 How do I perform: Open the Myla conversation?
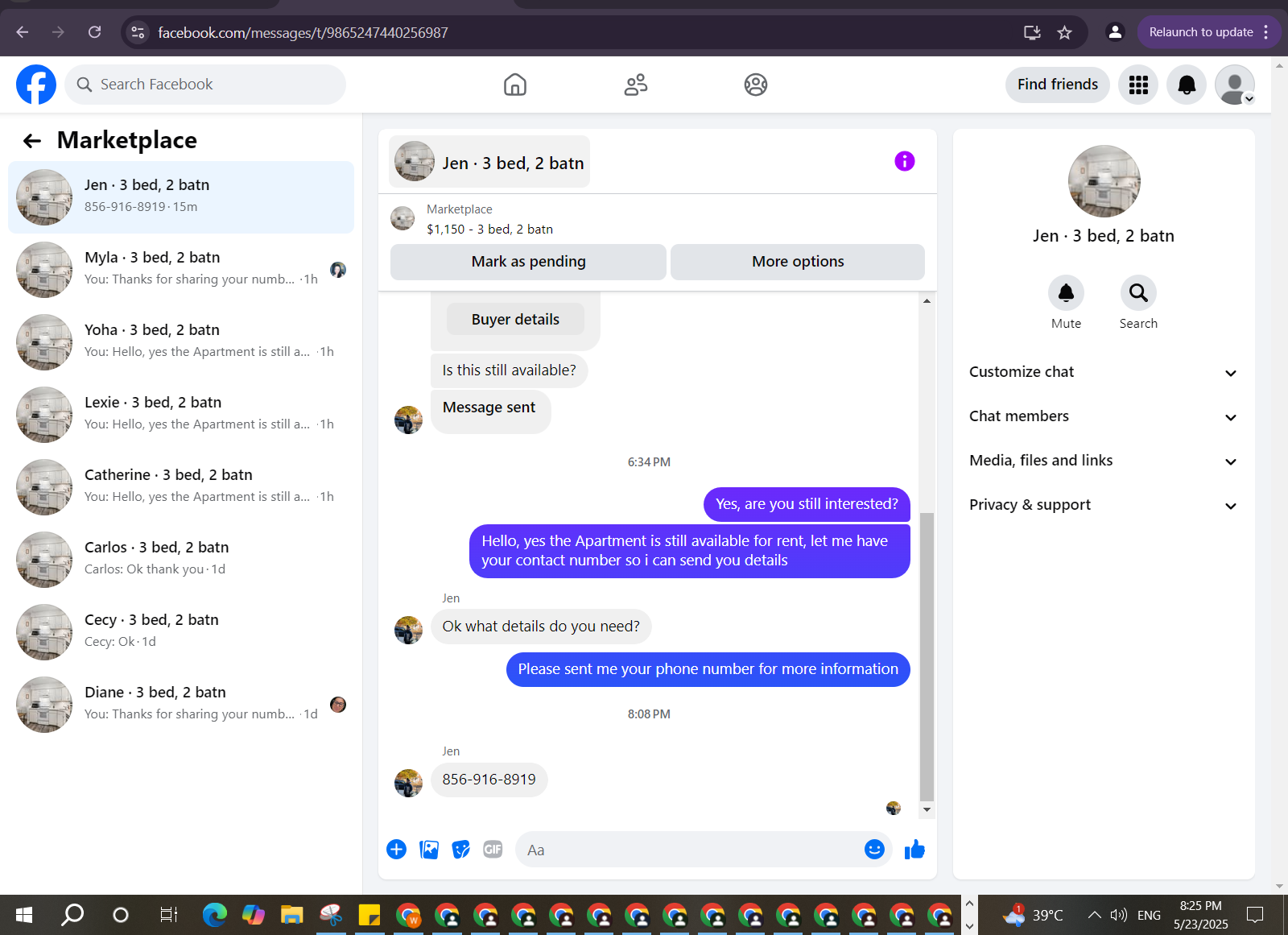click(x=181, y=270)
